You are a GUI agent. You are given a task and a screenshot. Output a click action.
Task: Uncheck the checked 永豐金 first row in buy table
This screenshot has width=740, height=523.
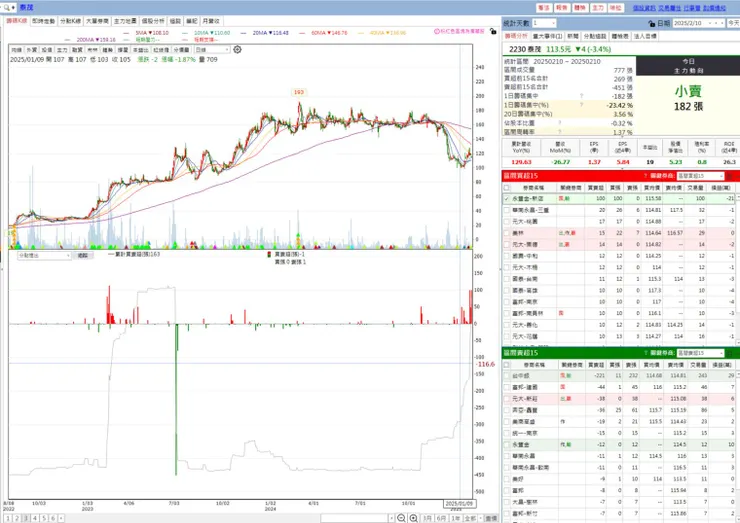[x=506, y=199]
